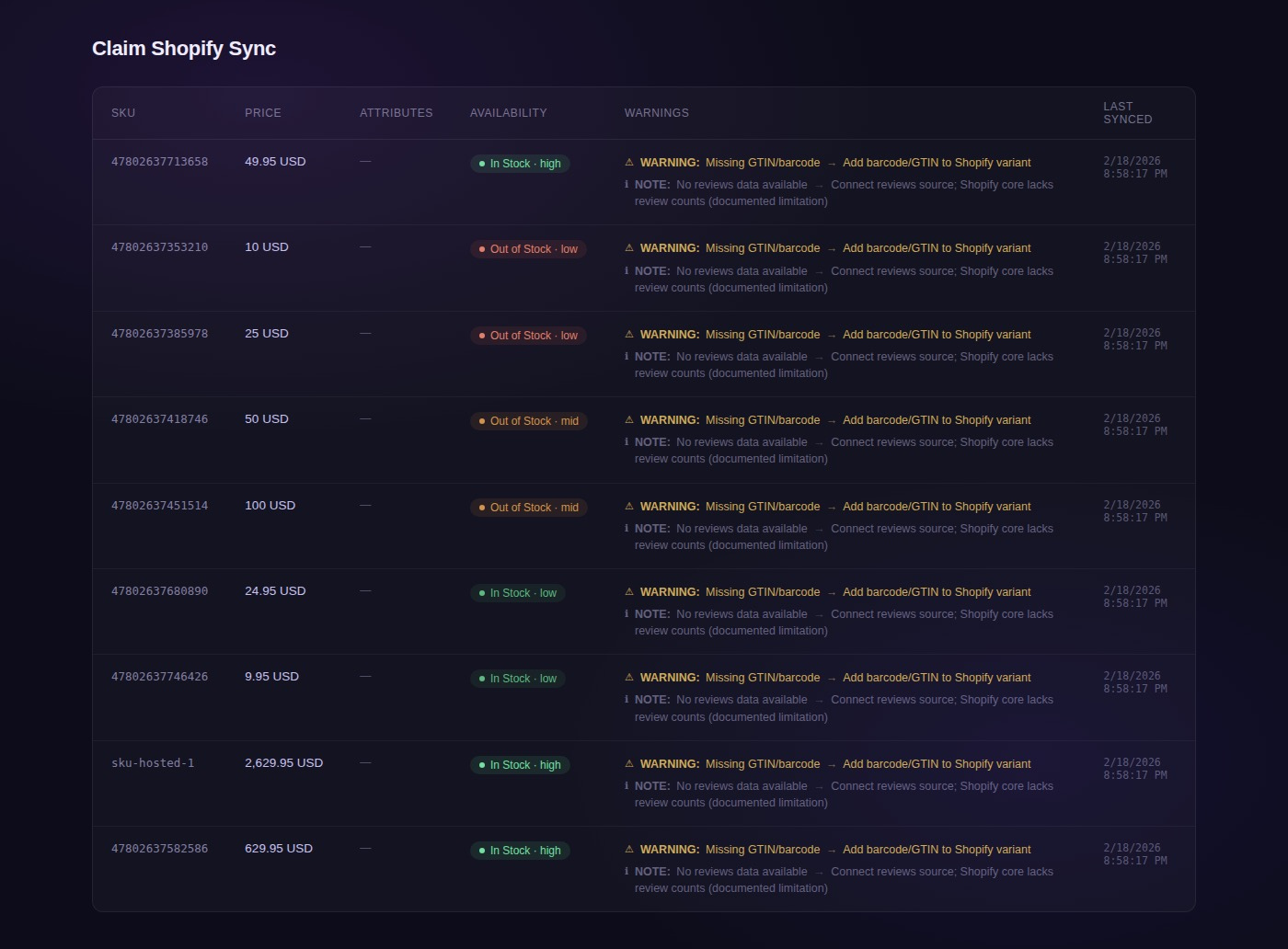Click the Out of Stock mid badge for SKU 47802637418746
Image resolution: width=1288 pixels, height=949 pixels.
[x=528, y=421]
